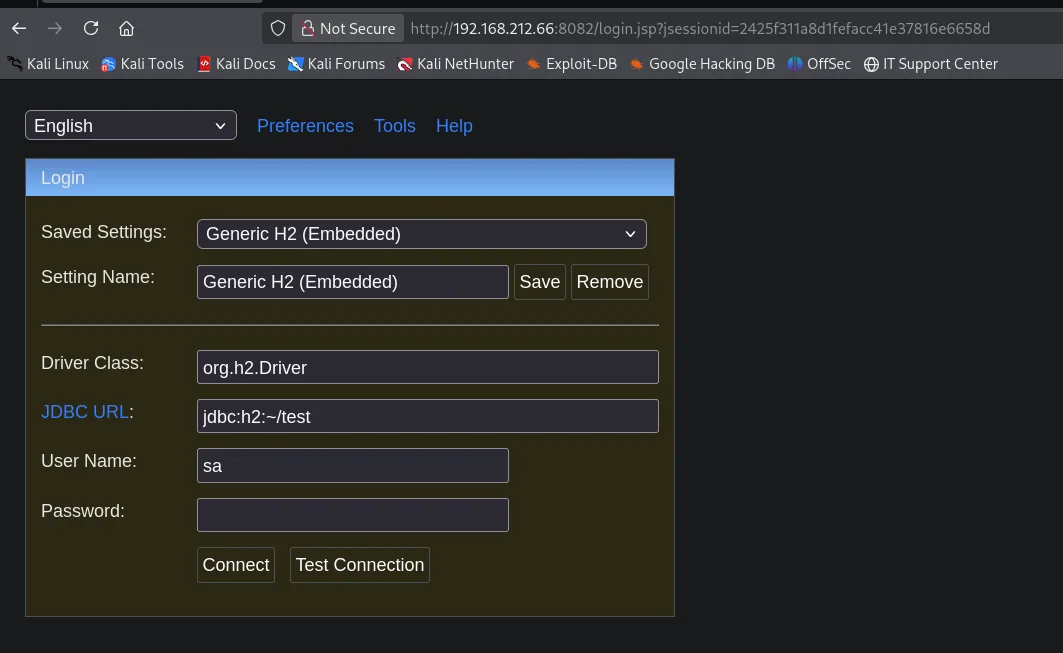
Task: Click the User Name label
Action: [x=89, y=461]
